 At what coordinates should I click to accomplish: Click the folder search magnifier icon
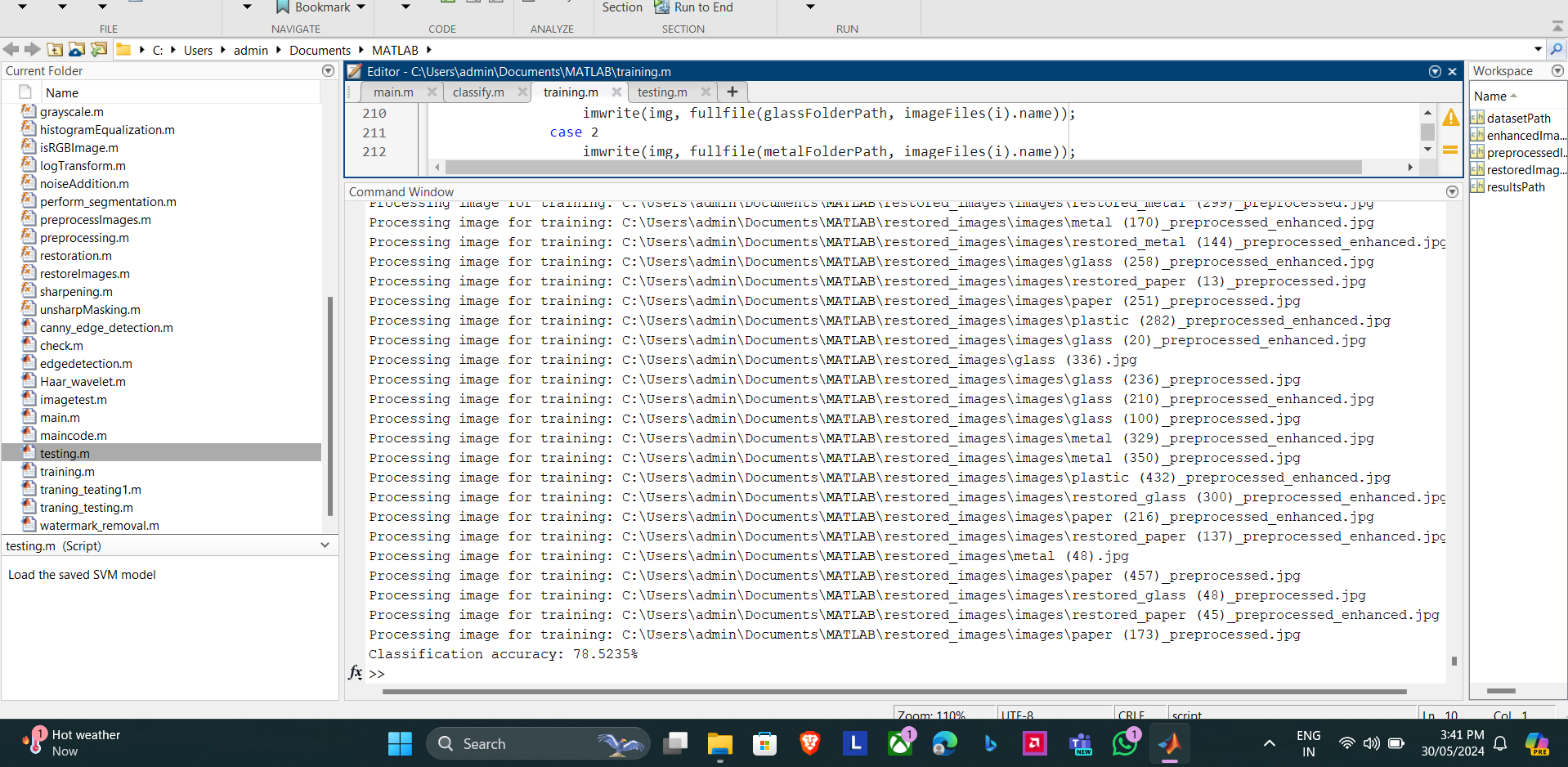pos(1557,50)
